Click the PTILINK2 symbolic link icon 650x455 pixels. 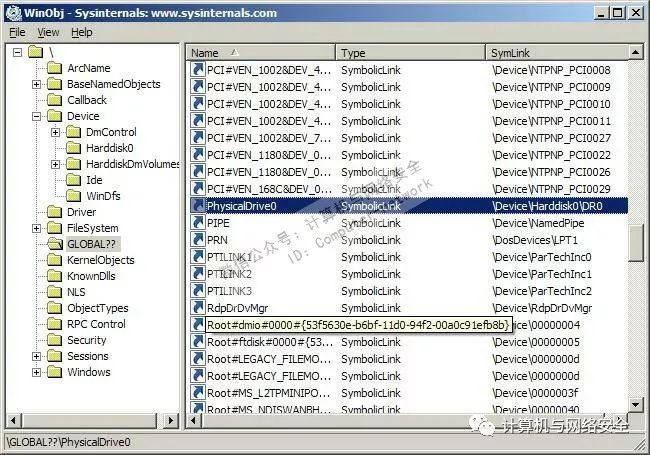pos(198,273)
